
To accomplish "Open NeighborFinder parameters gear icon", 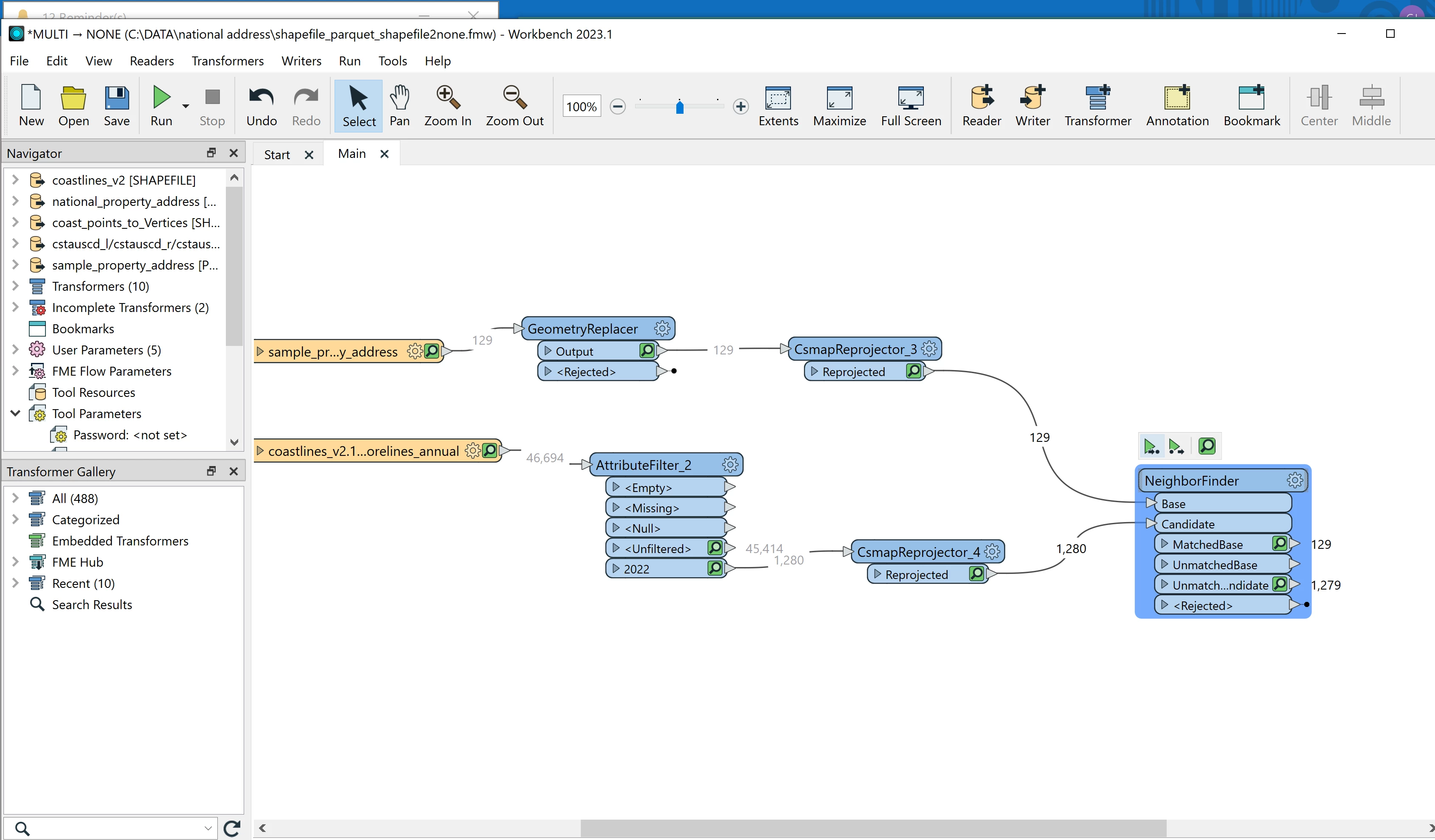I will [1294, 480].
